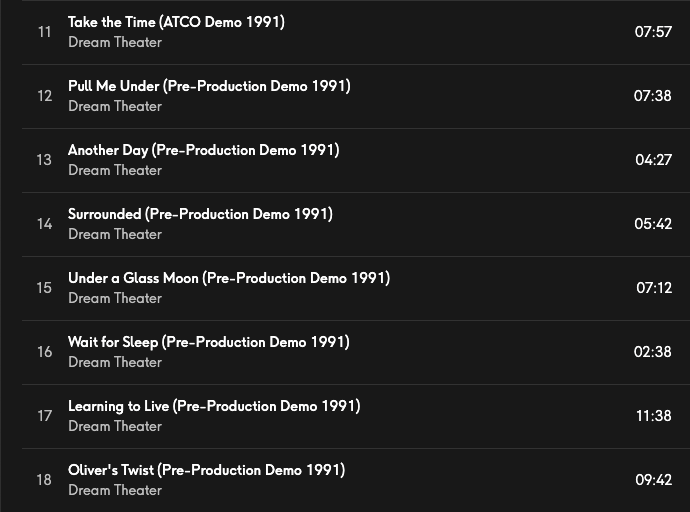This screenshot has width=690, height=512.
Task: Click Dream Theater artist beneath Surrounded
Action: point(115,234)
